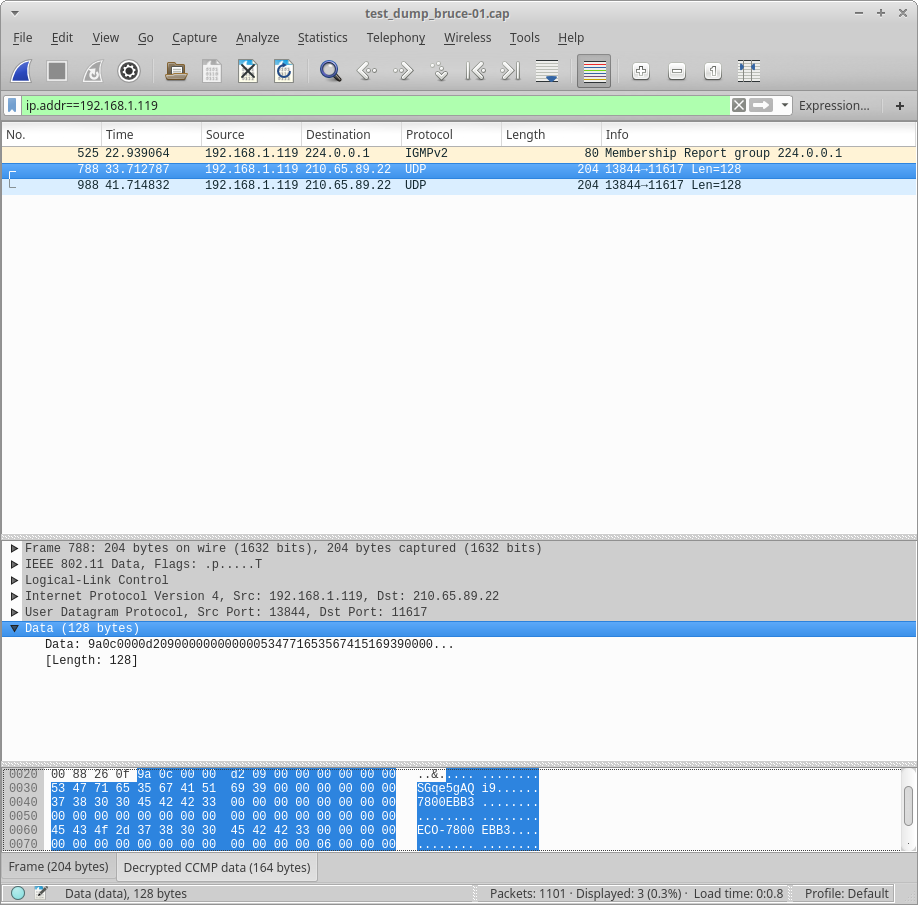Expand the IEEE 802.11 Data node
The height and width of the screenshot is (905, 918).
coord(15,564)
